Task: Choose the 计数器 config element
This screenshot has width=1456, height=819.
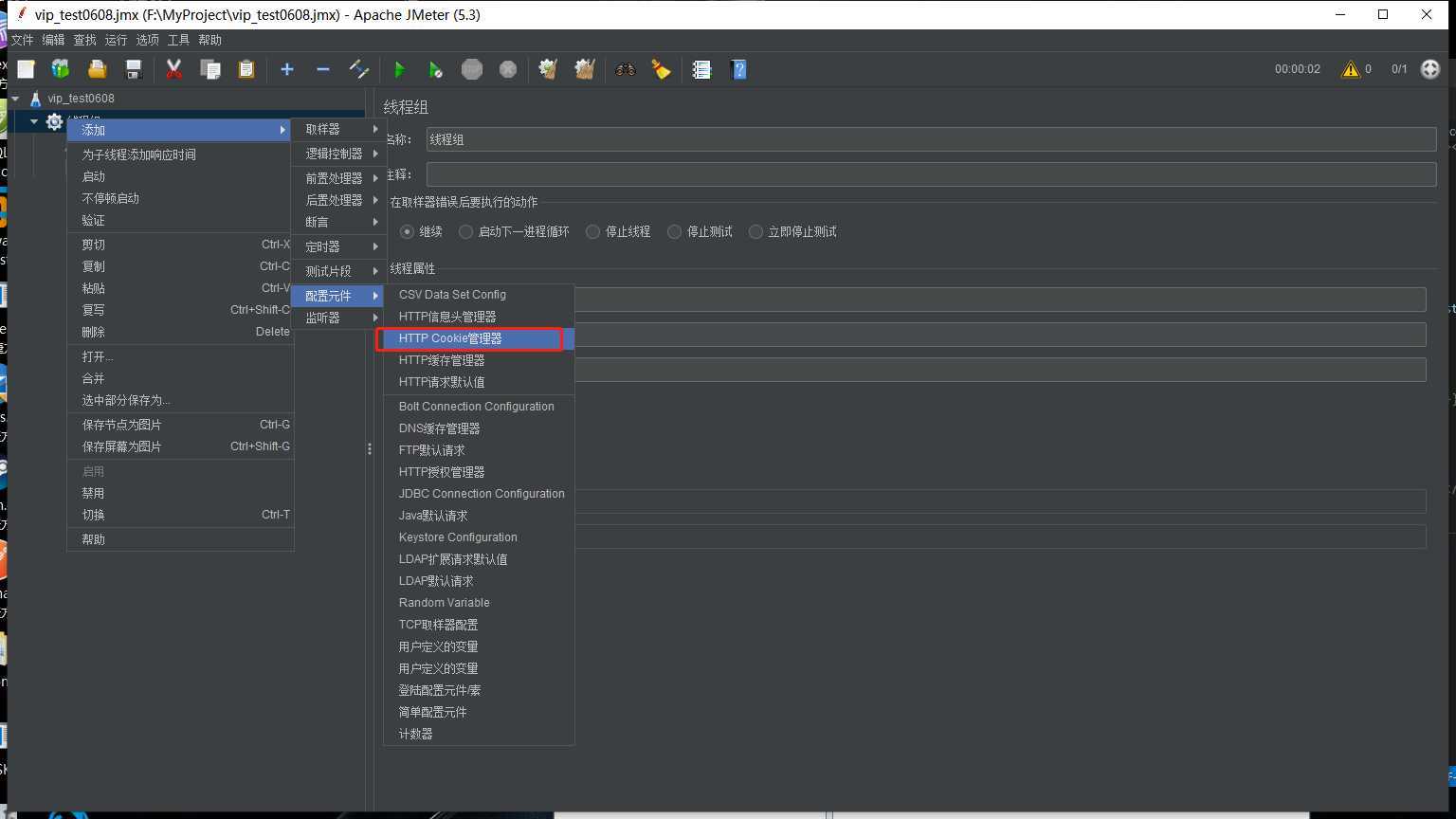Action: [479, 734]
